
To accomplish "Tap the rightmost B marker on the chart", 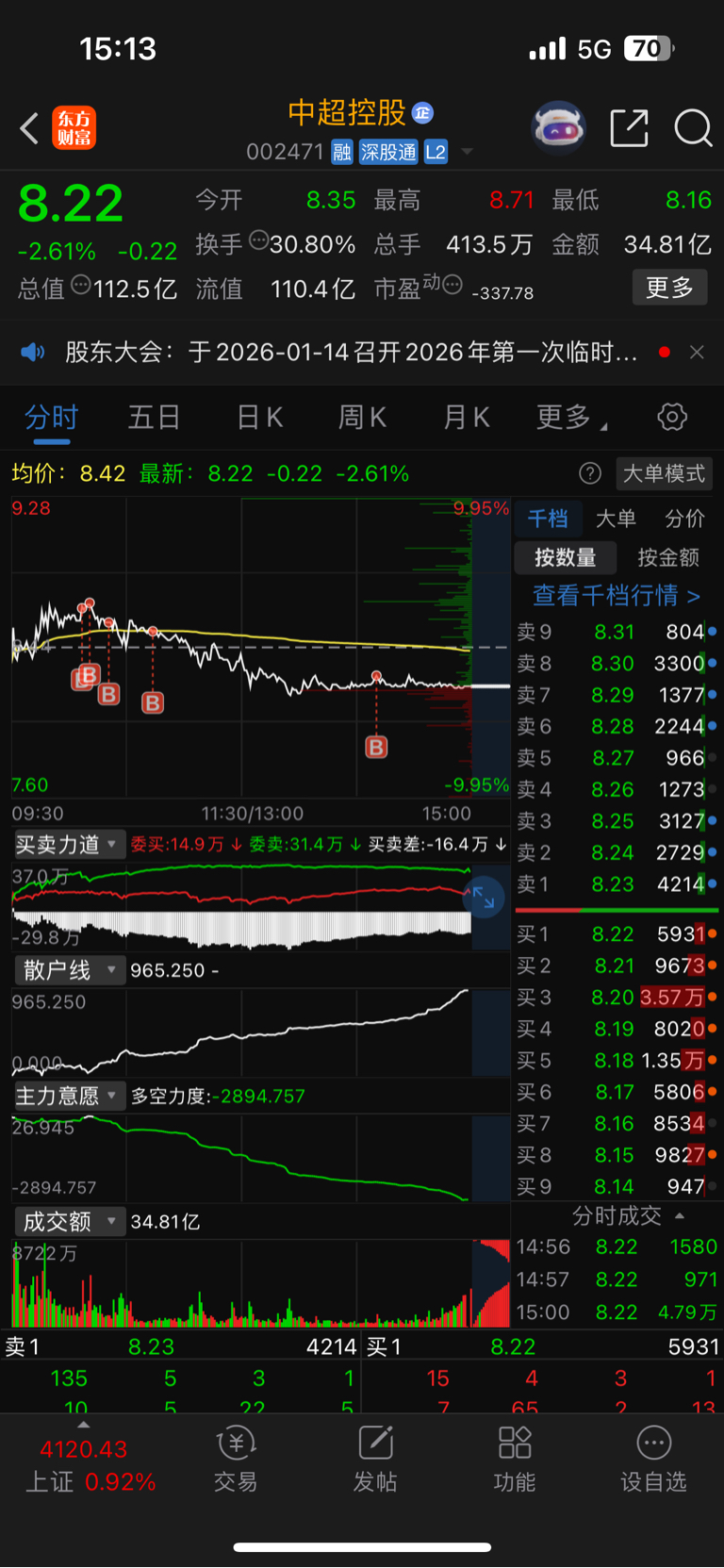I will pyautogui.click(x=376, y=748).
